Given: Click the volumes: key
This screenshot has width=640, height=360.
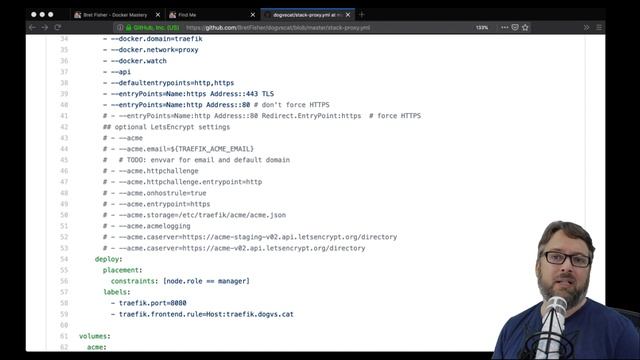Looking at the screenshot, I should pyautogui.click(x=95, y=336).
